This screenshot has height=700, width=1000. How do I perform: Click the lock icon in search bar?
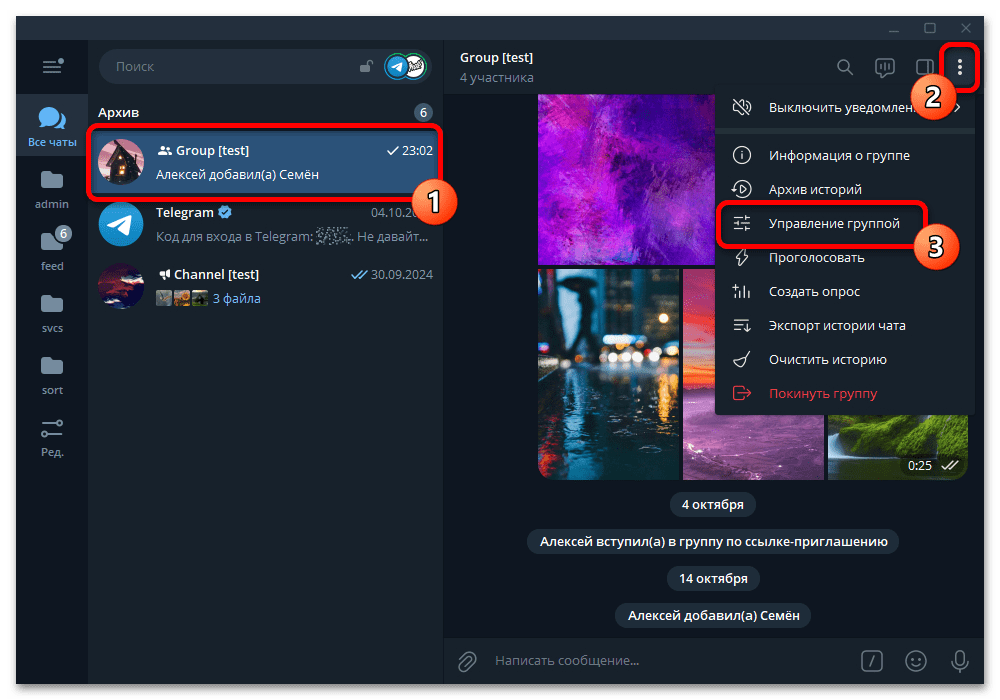366,66
